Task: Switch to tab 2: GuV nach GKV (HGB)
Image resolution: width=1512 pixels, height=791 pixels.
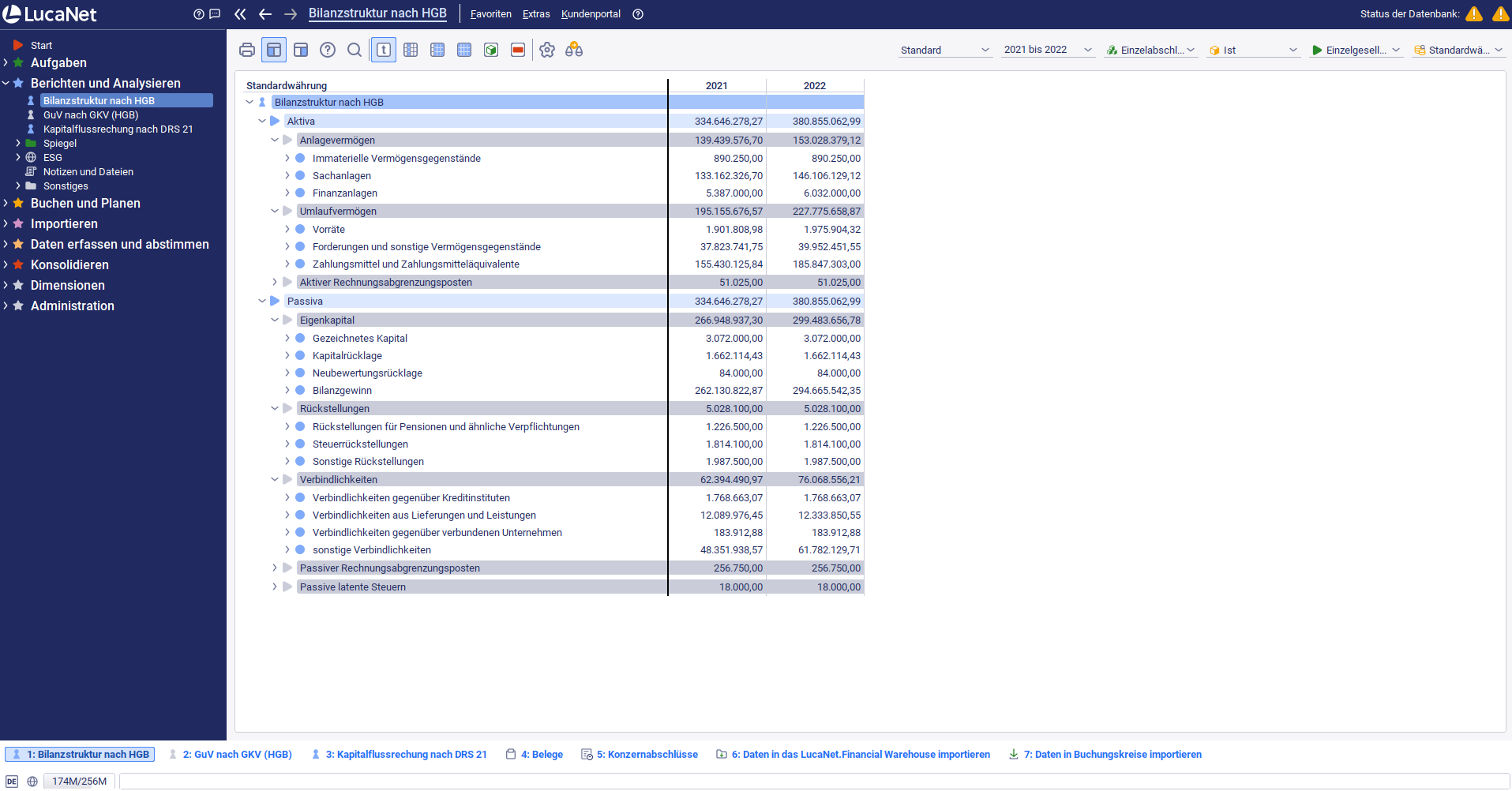Action: [230, 755]
